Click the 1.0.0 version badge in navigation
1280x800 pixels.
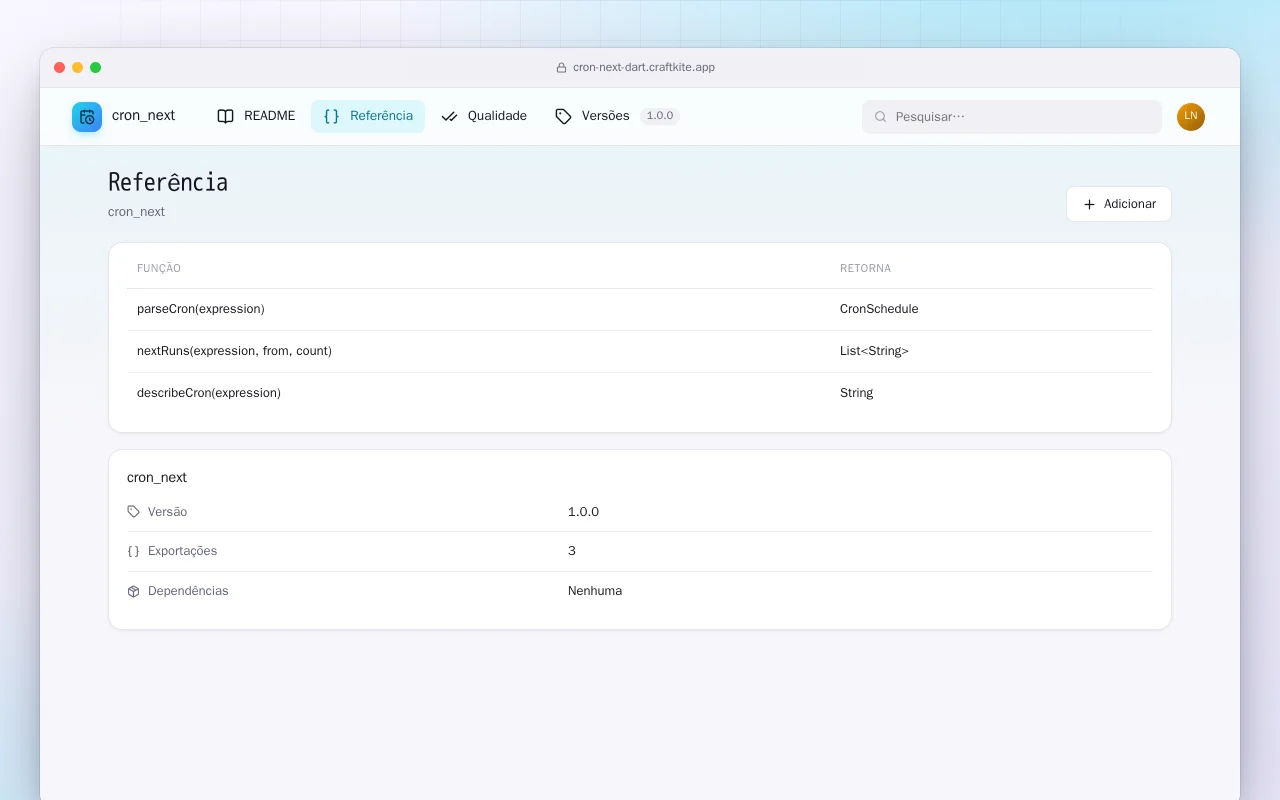[x=660, y=116]
